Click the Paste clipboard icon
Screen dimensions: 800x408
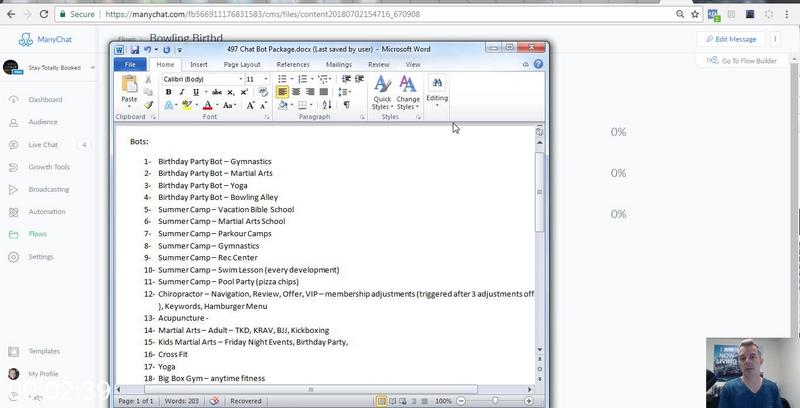point(129,83)
